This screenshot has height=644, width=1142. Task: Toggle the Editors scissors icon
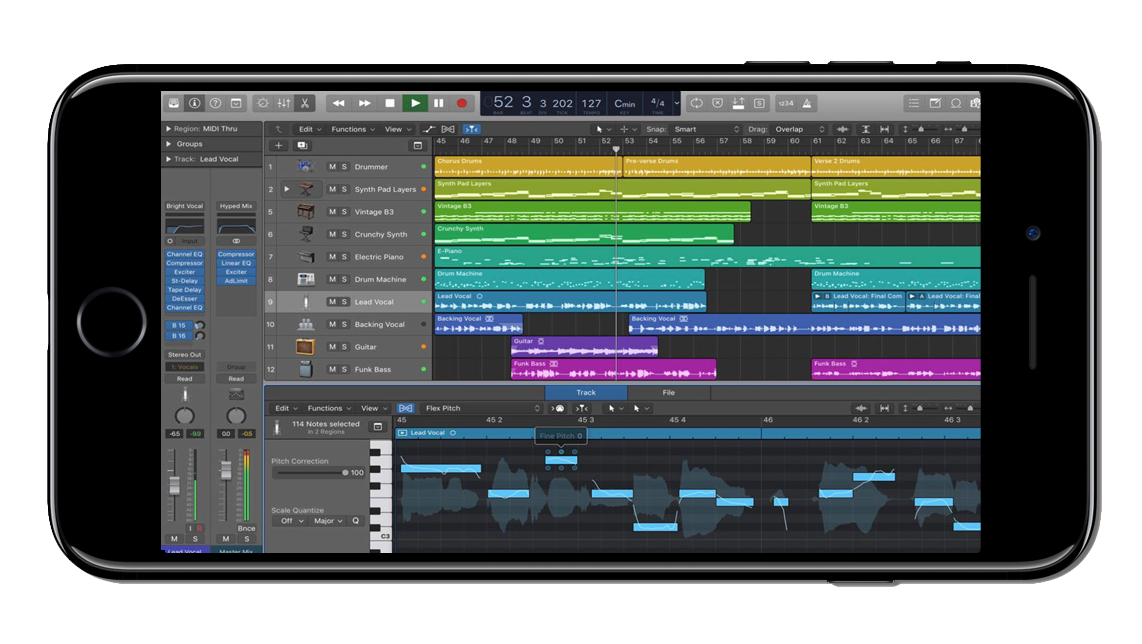[x=304, y=103]
